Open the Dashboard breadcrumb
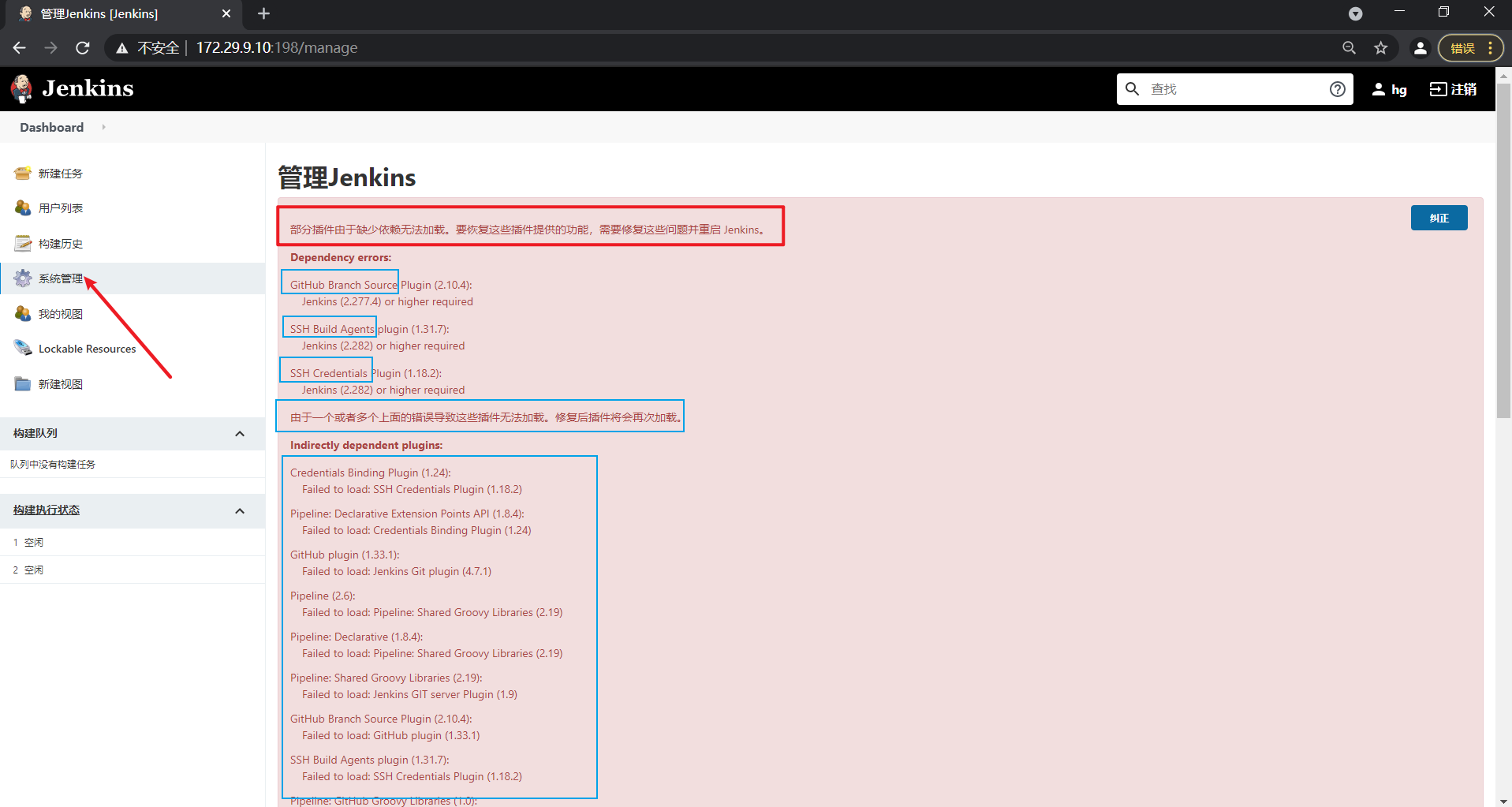Screen dimensions: 1512x807 click(x=51, y=127)
